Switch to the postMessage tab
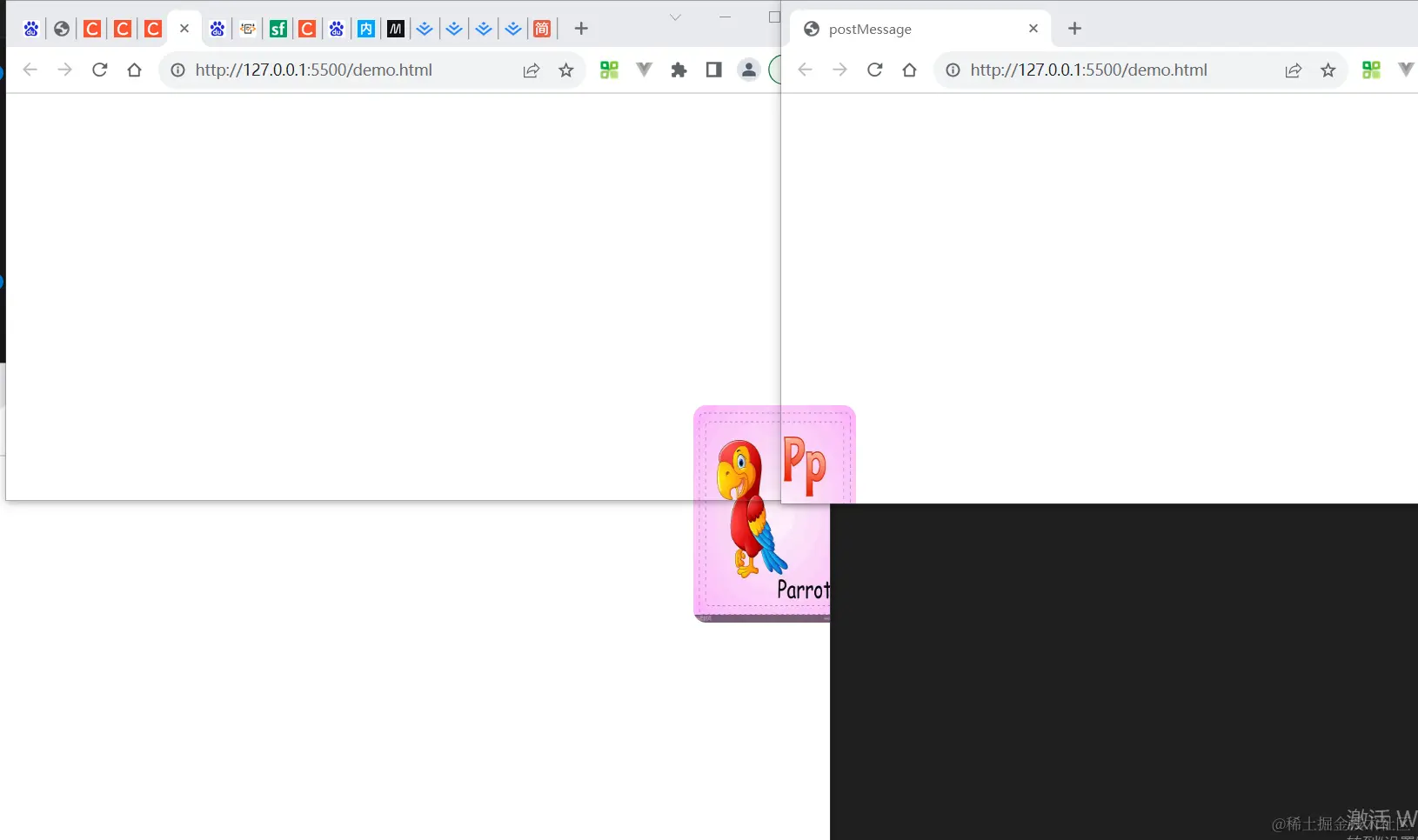Image resolution: width=1418 pixels, height=840 pixels. point(870,29)
